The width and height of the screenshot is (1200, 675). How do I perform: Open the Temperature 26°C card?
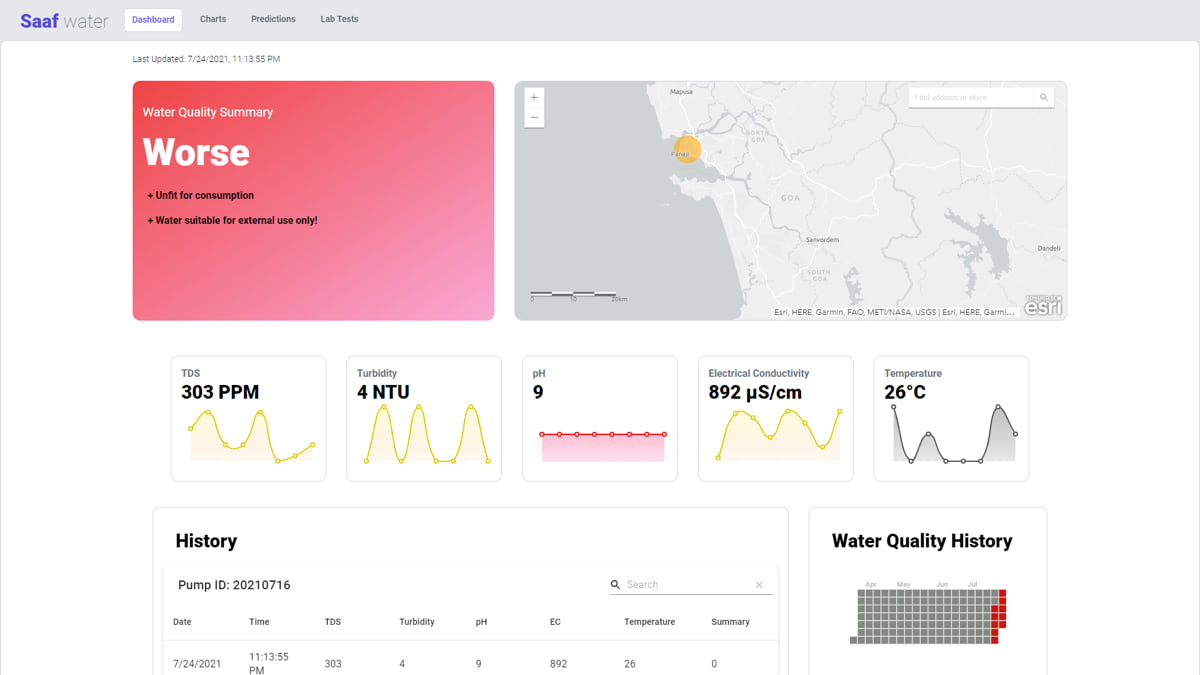click(x=951, y=418)
